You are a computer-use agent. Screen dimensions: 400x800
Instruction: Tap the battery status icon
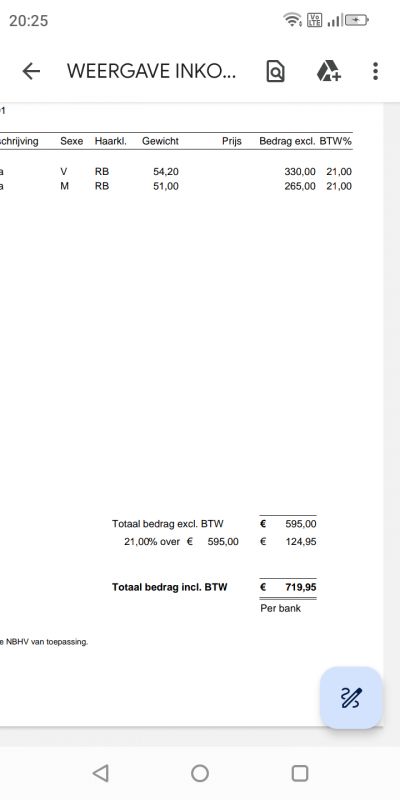(x=357, y=20)
